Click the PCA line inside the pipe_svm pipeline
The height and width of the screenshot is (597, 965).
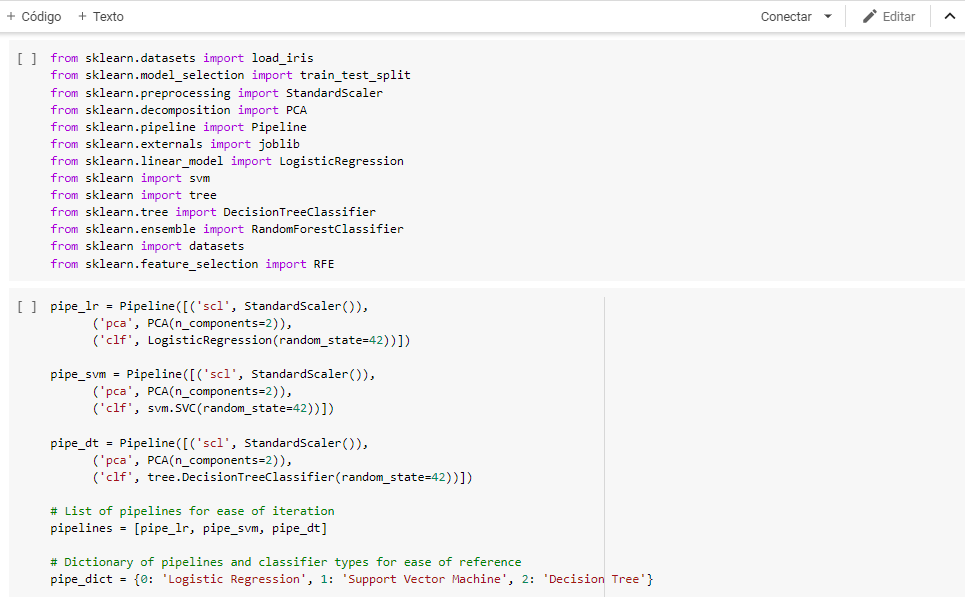tap(192, 391)
